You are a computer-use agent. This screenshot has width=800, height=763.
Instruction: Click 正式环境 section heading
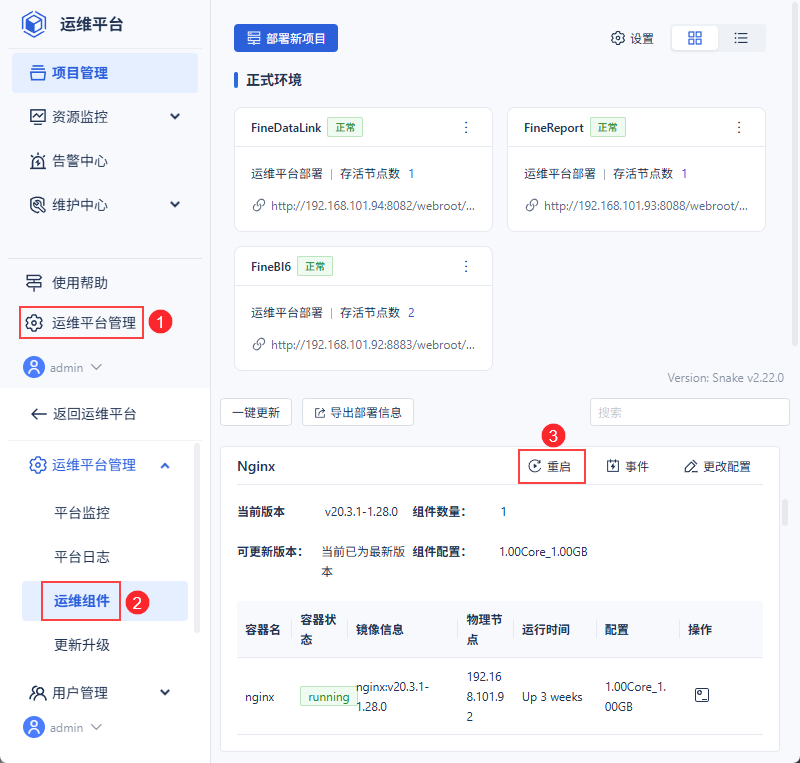tap(274, 80)
